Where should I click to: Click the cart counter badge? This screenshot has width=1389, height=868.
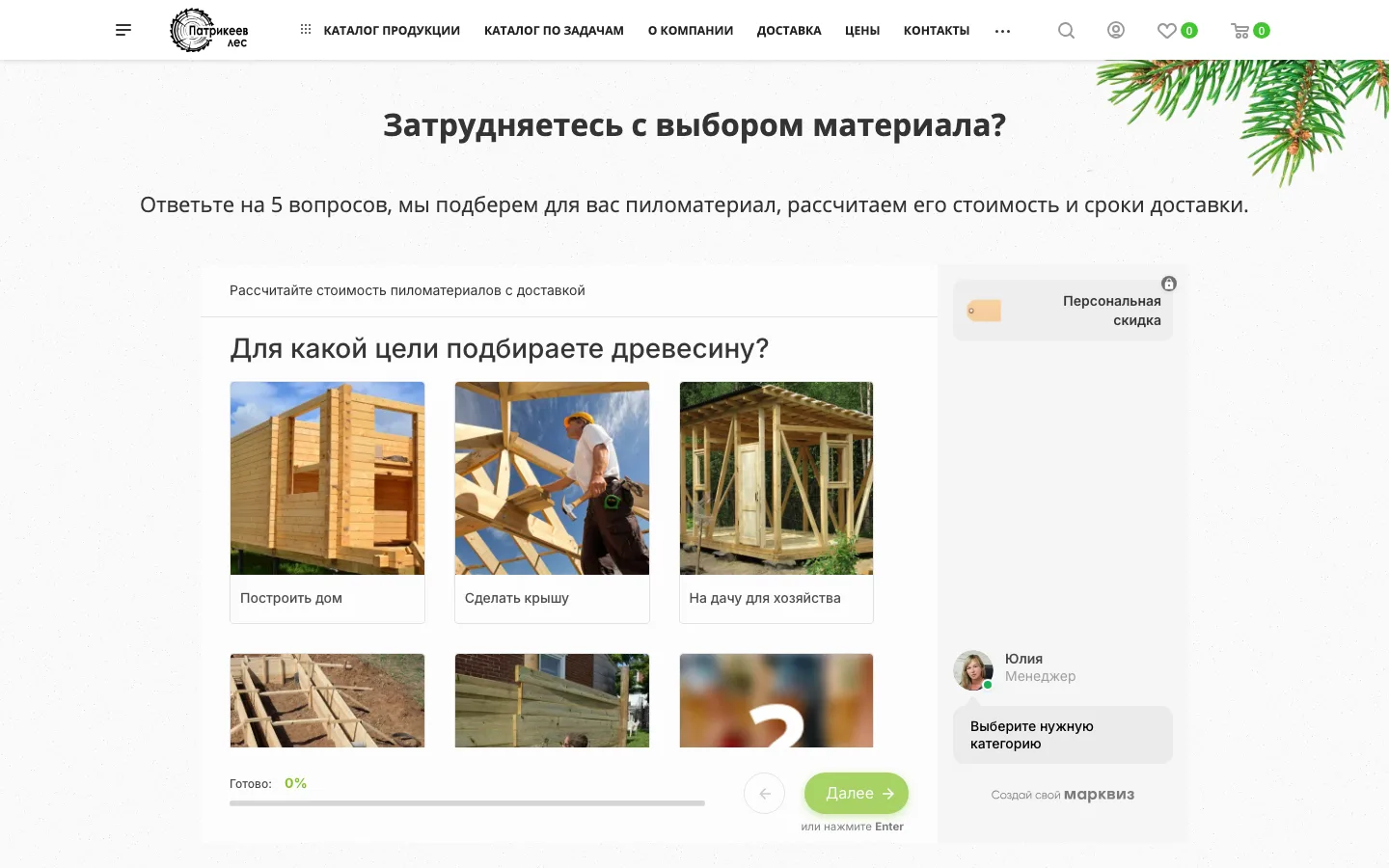[x=1262, y=31]
